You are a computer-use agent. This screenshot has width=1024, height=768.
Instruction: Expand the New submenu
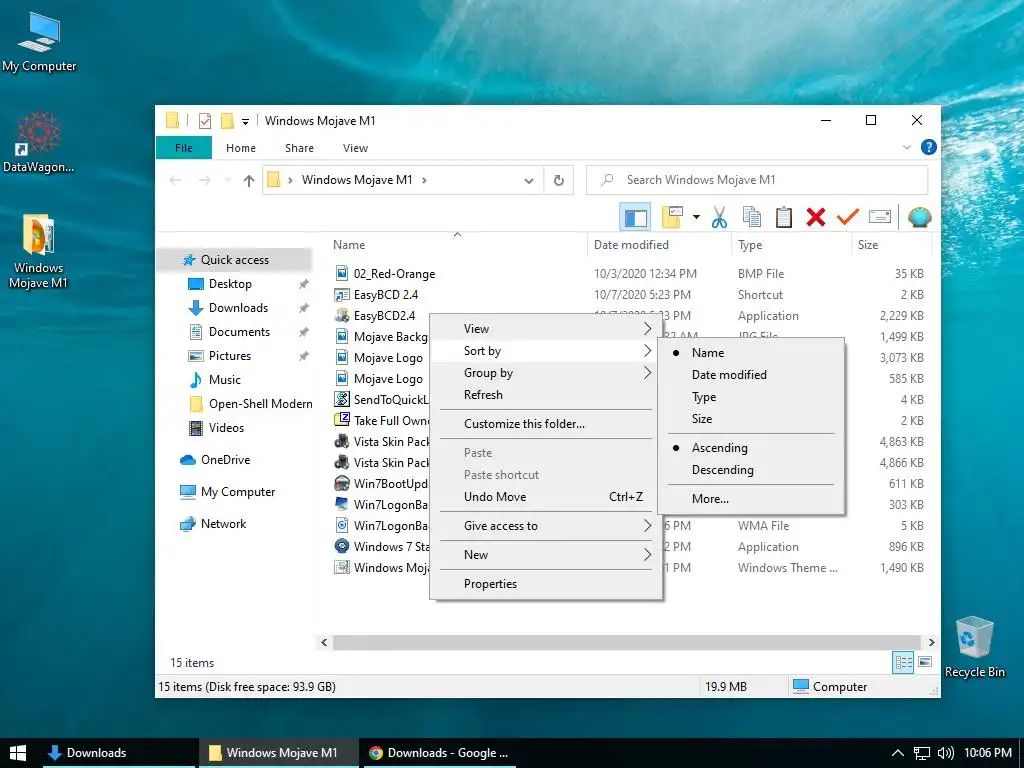[x=546, y=554]
